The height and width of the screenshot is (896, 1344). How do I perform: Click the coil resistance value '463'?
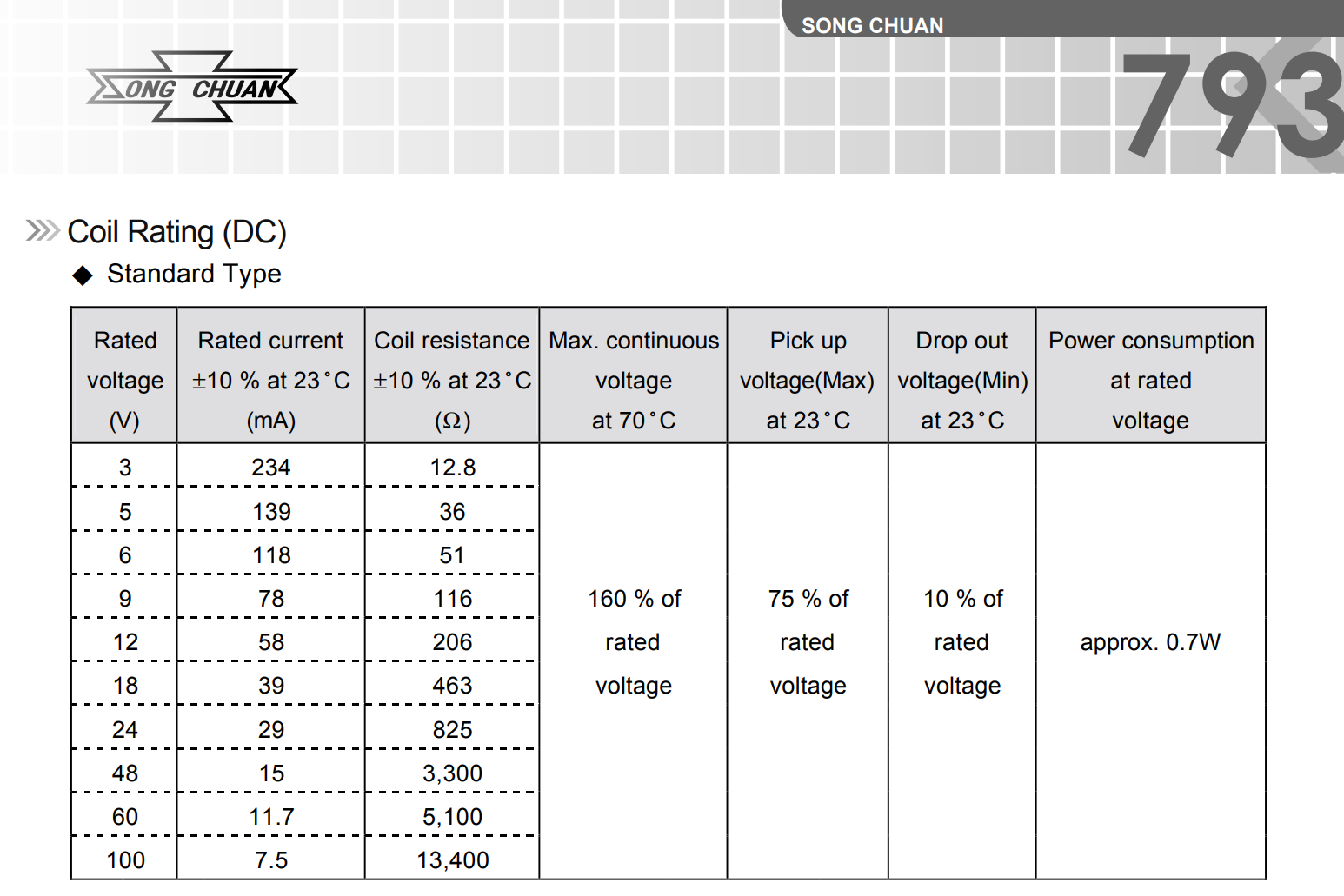(x=453, y=686)
